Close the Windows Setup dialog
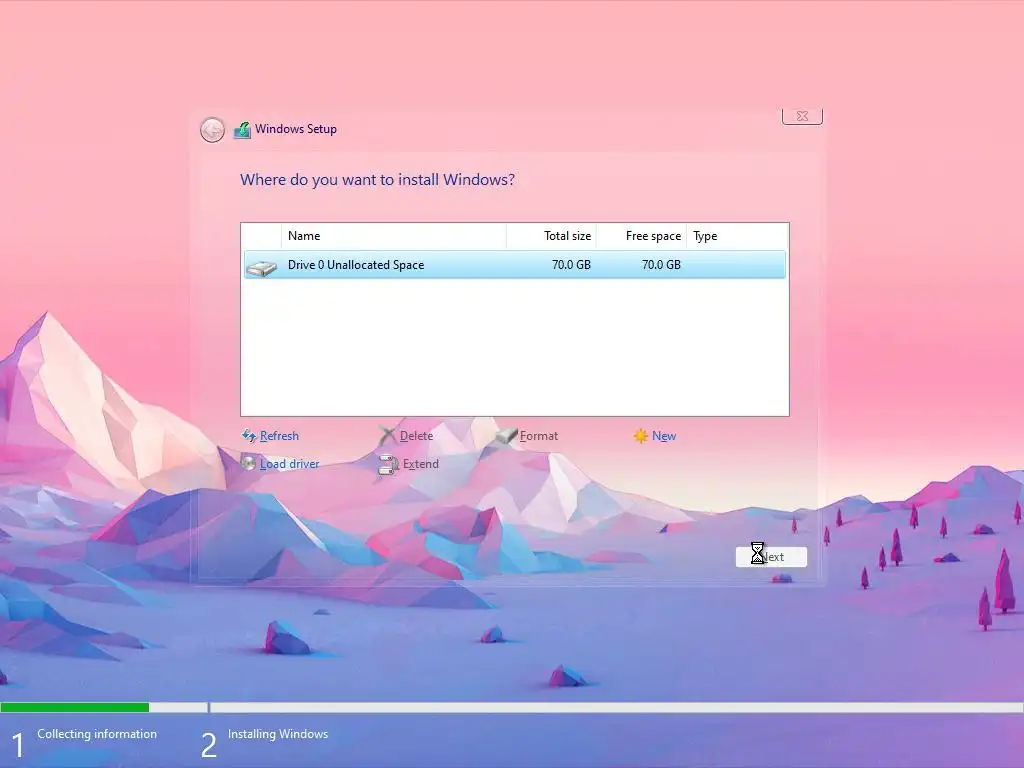 [802, 116]
